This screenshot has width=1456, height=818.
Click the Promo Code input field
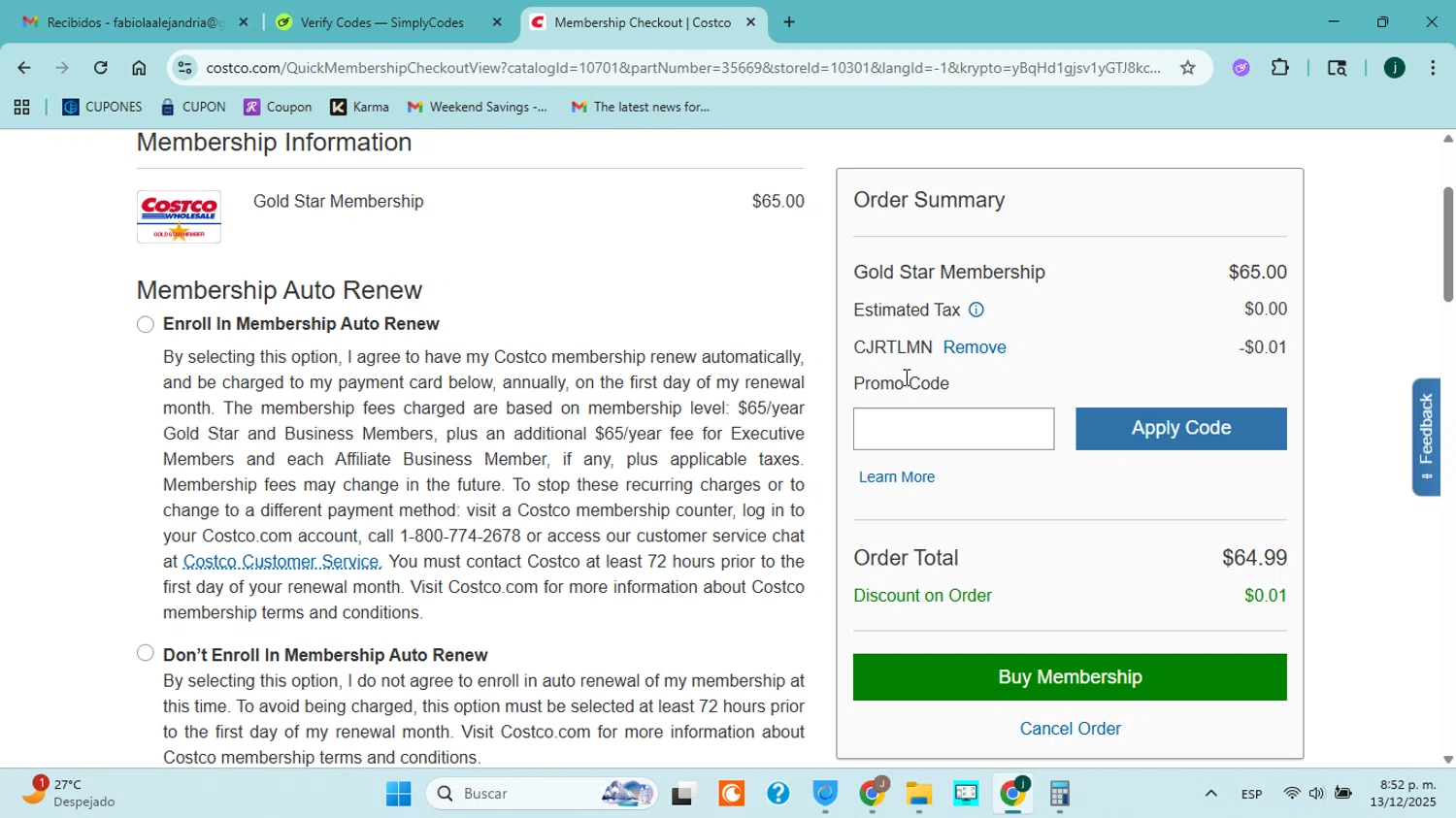tap(953, 429)
